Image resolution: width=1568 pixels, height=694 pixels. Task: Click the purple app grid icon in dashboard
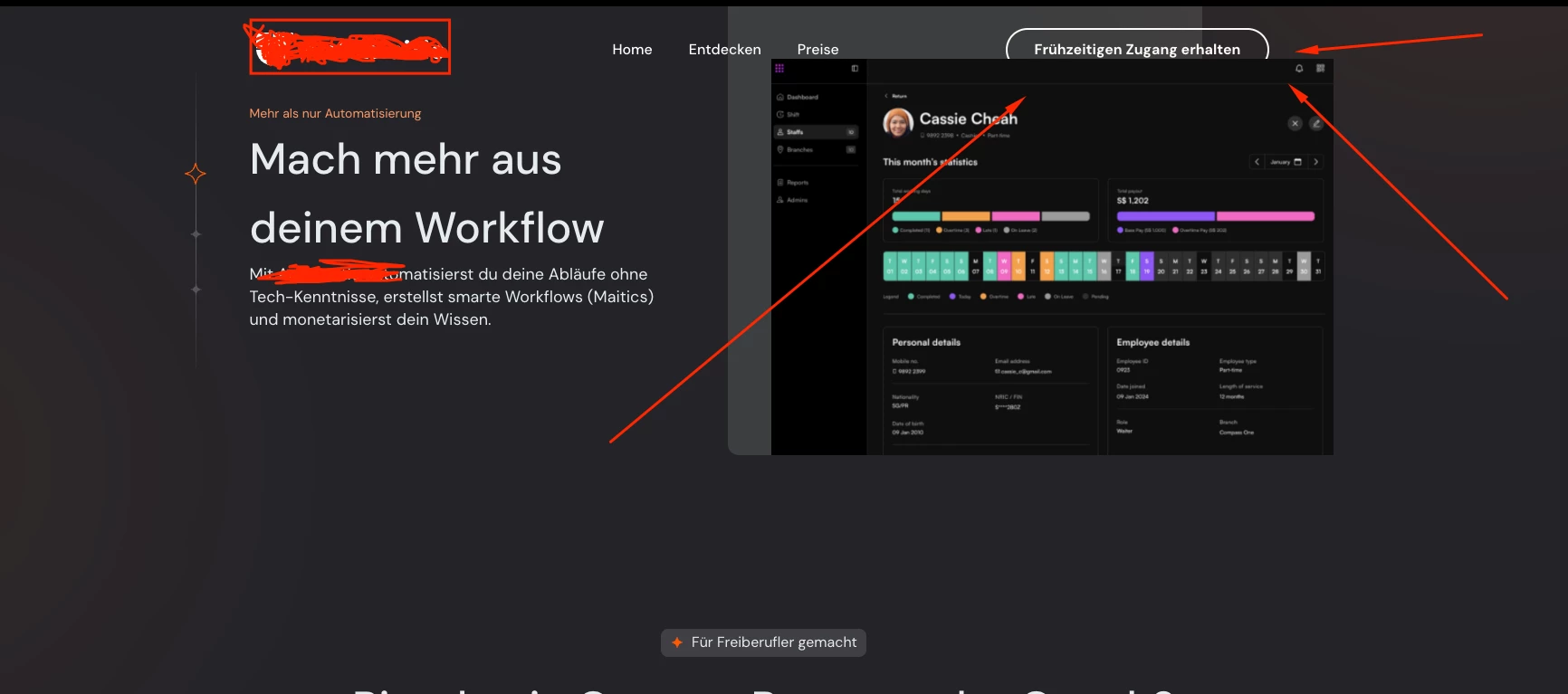779,68
